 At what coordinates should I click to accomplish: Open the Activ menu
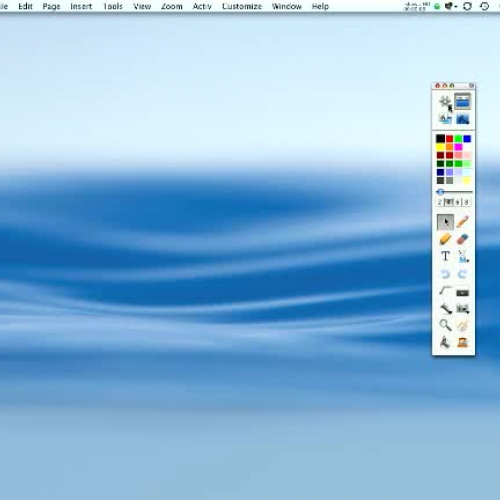[202, 6]
